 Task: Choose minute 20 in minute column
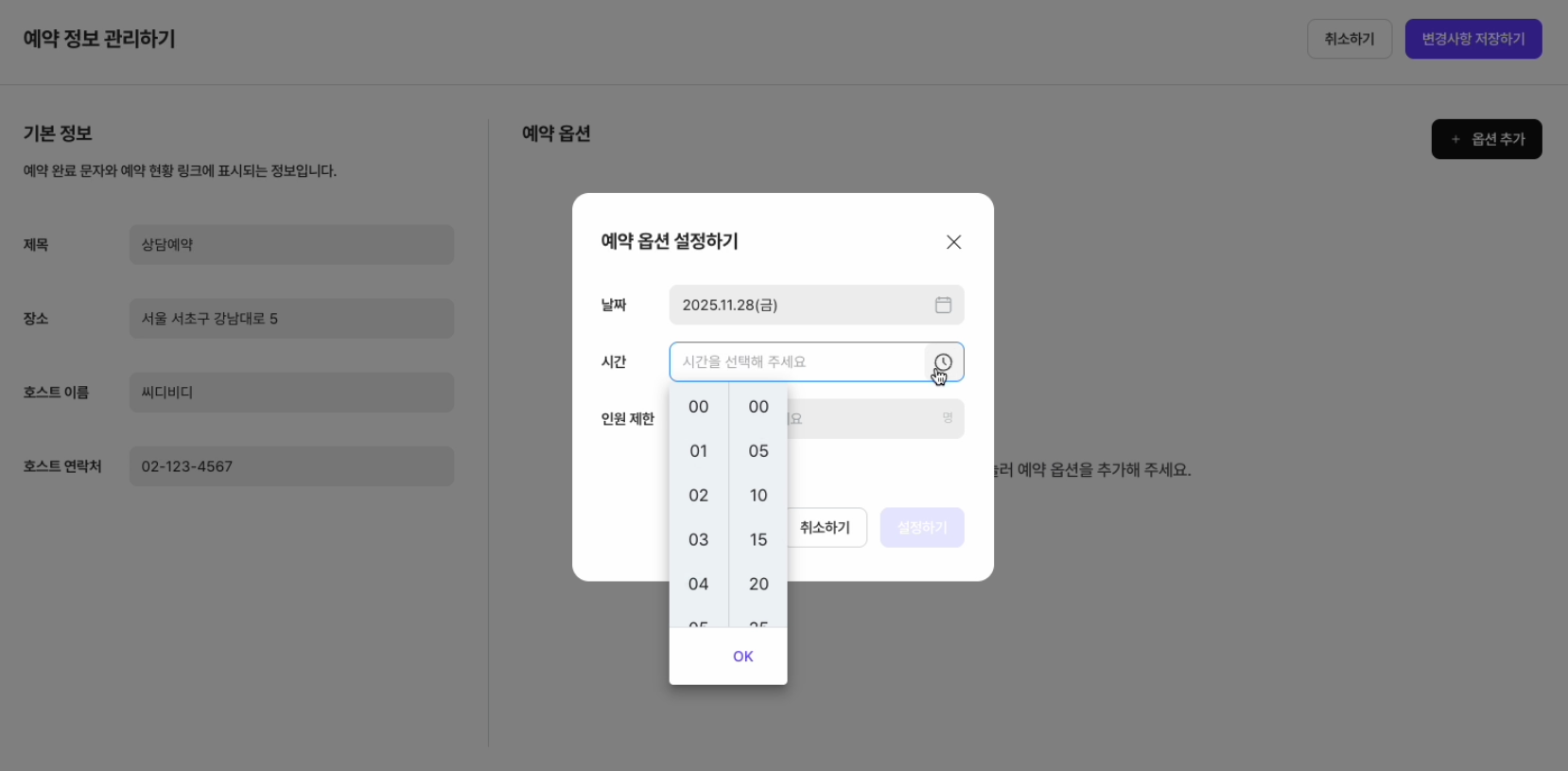[758, 585]
